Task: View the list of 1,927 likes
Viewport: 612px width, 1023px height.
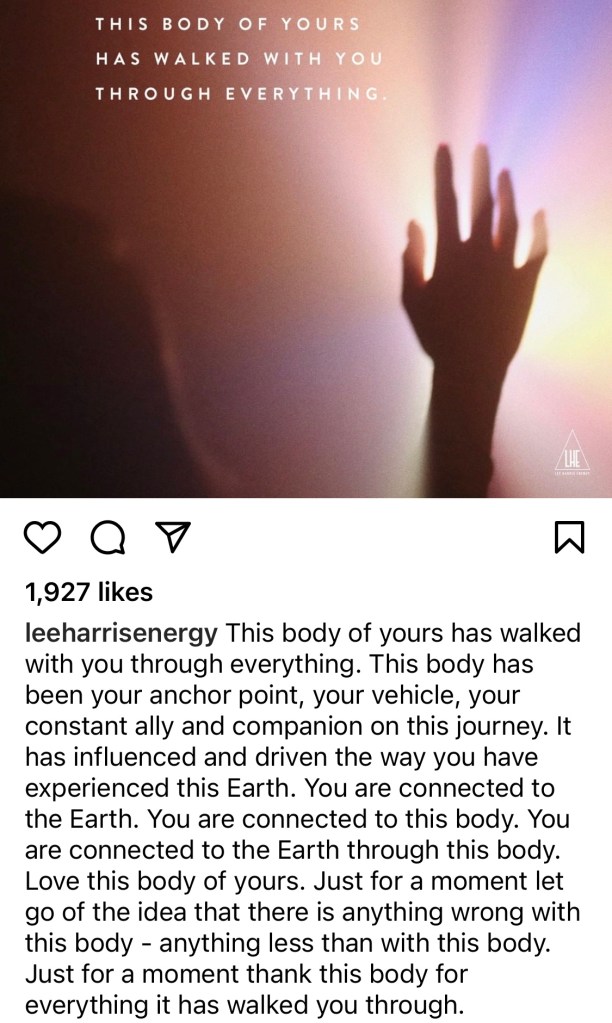Action: click(89, 592)
